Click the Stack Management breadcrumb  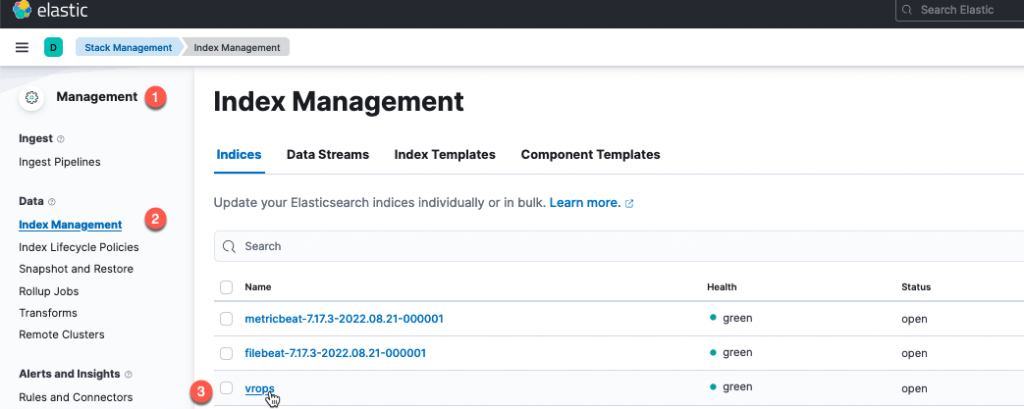pyautogui.click(x=128, y=48)
